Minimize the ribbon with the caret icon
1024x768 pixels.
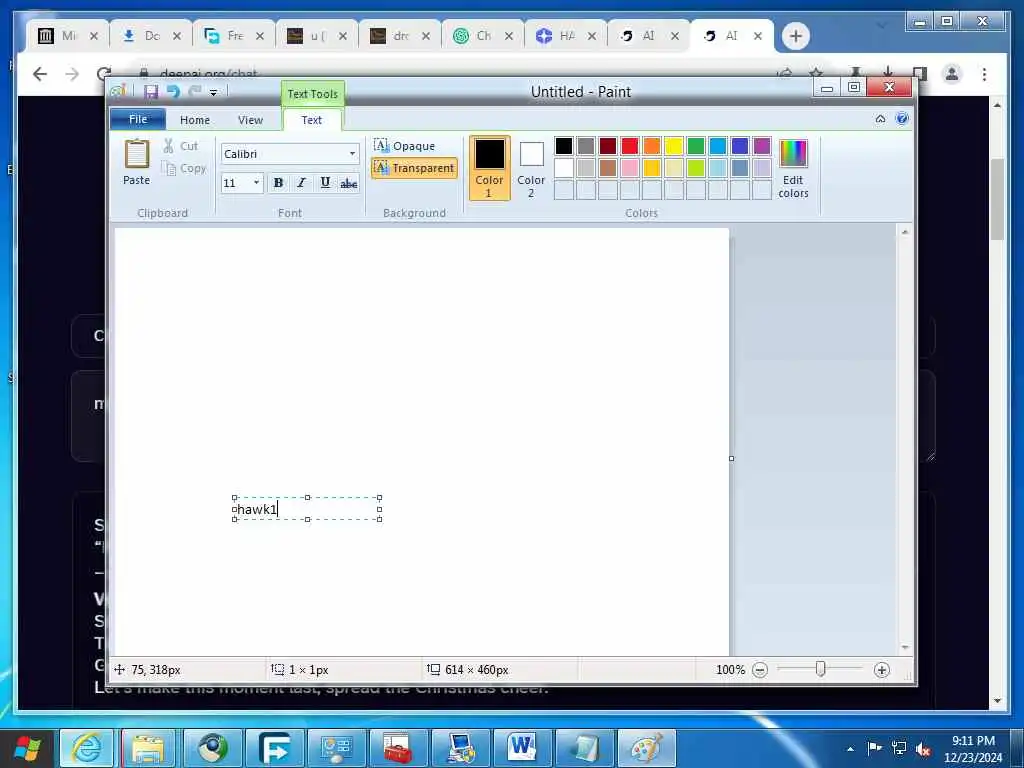880,119
